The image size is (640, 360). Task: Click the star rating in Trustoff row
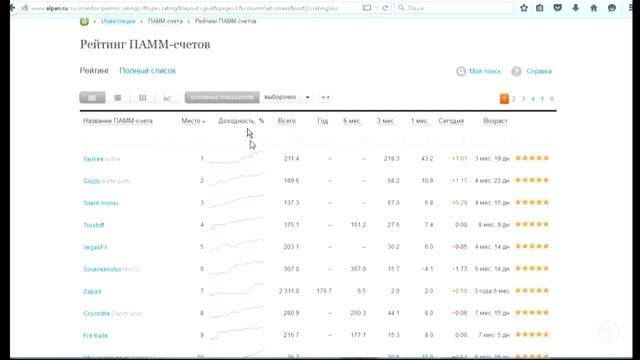click(532, 224)
